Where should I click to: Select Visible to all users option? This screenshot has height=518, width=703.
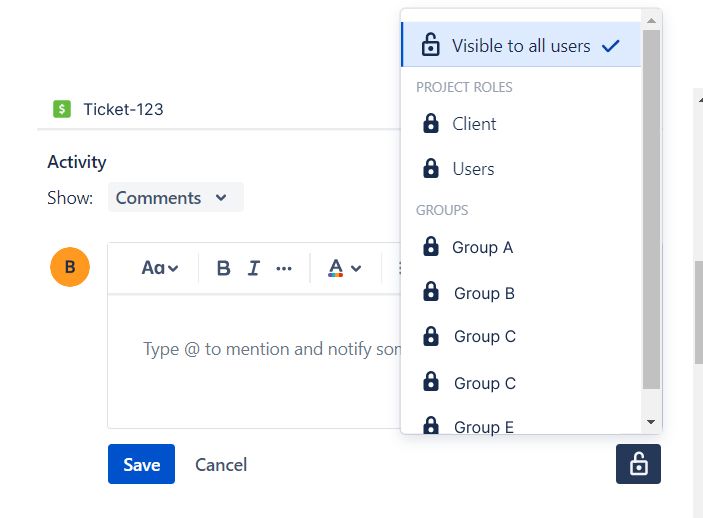pos(521,45)
